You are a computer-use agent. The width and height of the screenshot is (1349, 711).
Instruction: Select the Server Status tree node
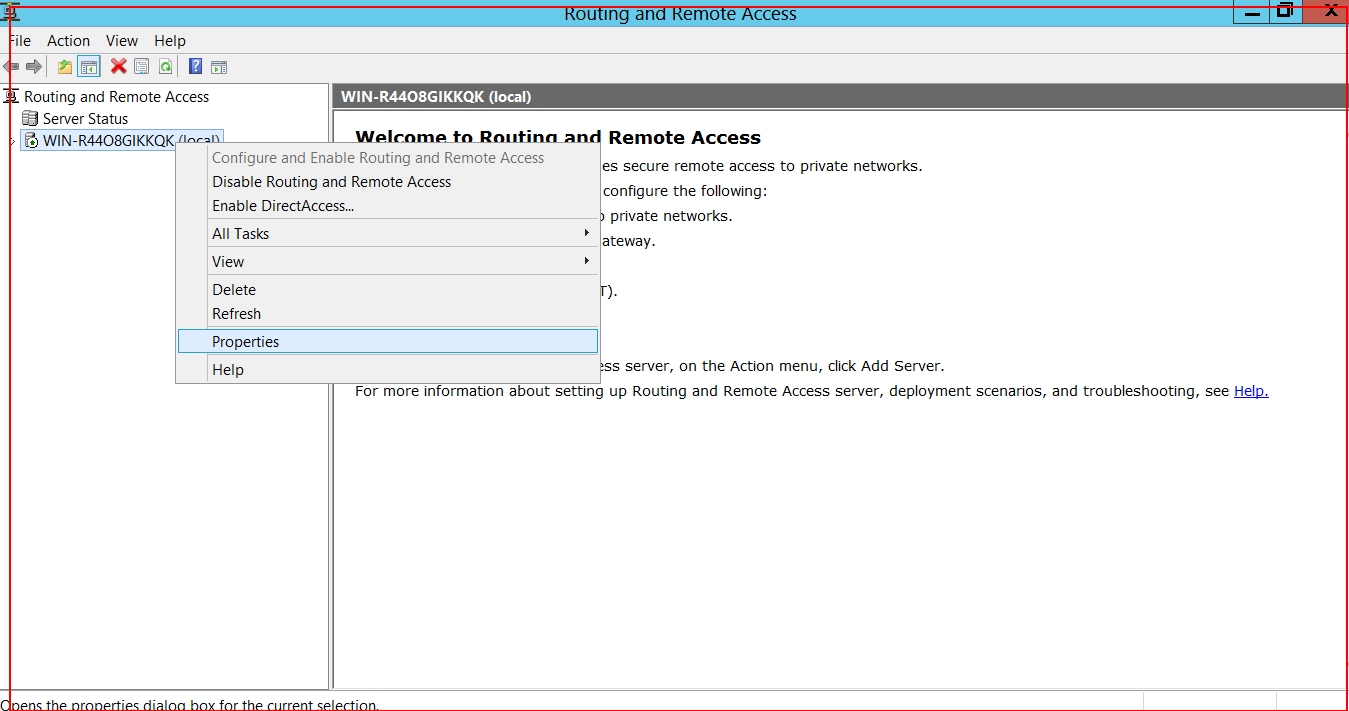85,119
